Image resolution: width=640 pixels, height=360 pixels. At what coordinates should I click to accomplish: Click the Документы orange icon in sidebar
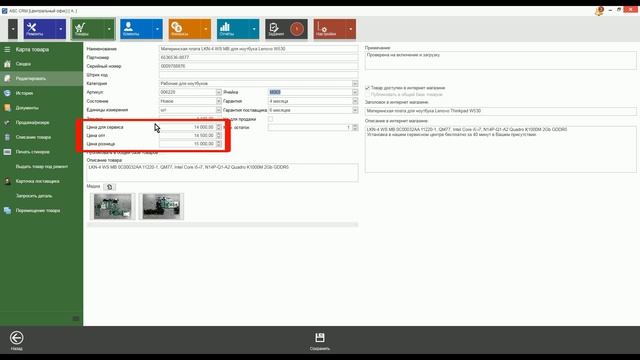7,108
